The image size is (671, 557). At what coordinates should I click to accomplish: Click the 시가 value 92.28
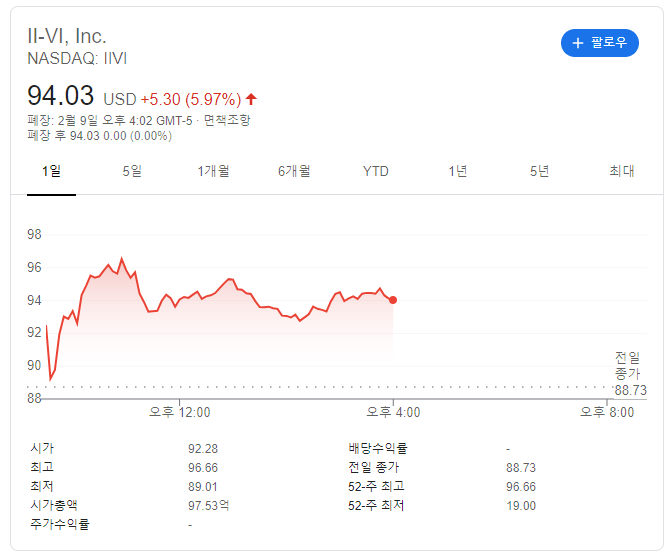(203, 449)
